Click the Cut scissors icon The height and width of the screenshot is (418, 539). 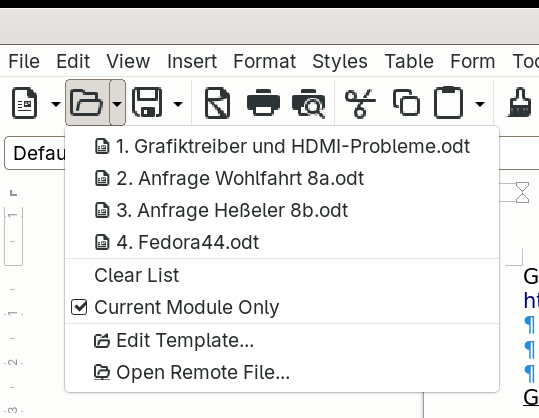tap(360, 103)
